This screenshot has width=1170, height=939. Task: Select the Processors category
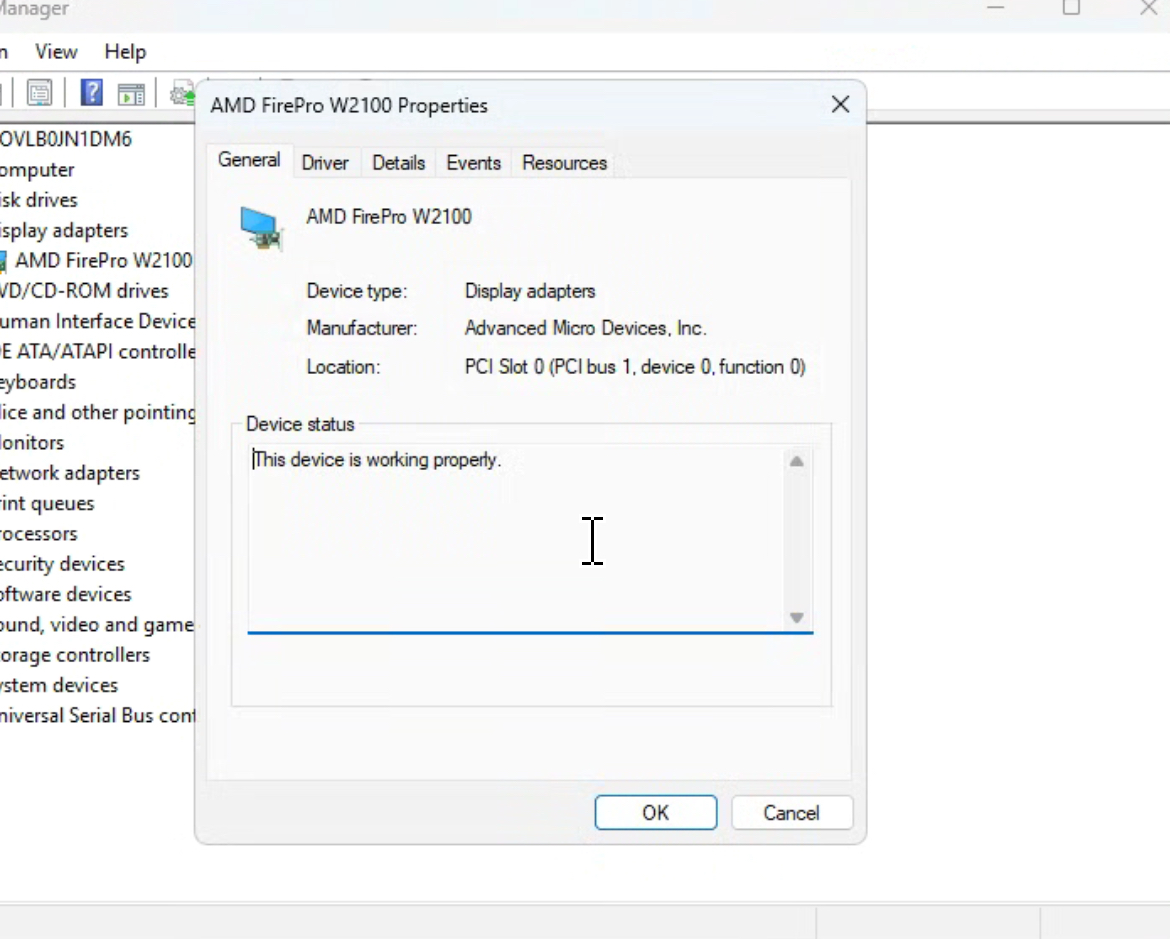39,534
